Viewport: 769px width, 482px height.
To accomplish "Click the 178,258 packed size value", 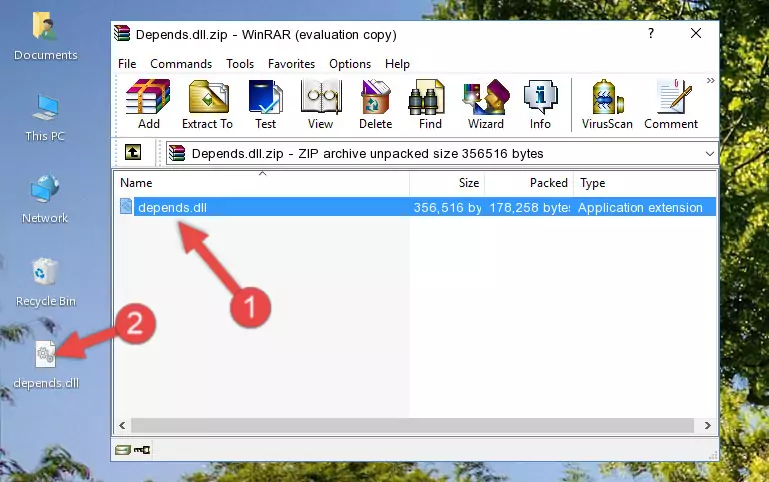I will coord(530,207).
